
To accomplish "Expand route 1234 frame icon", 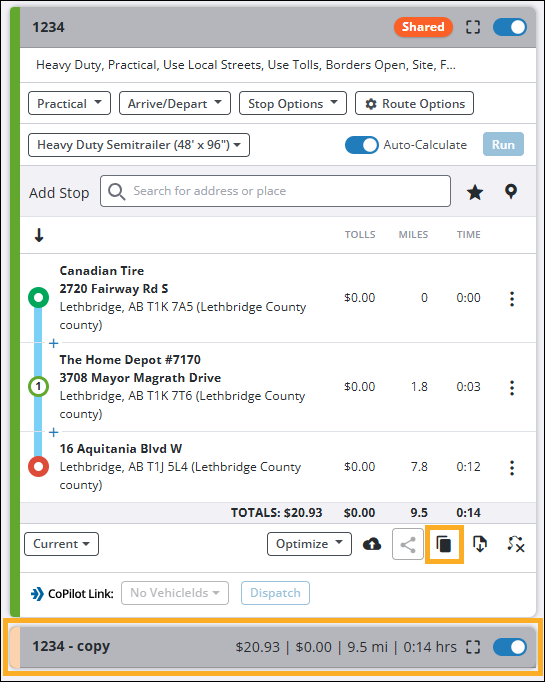I will tap(473, 27).
